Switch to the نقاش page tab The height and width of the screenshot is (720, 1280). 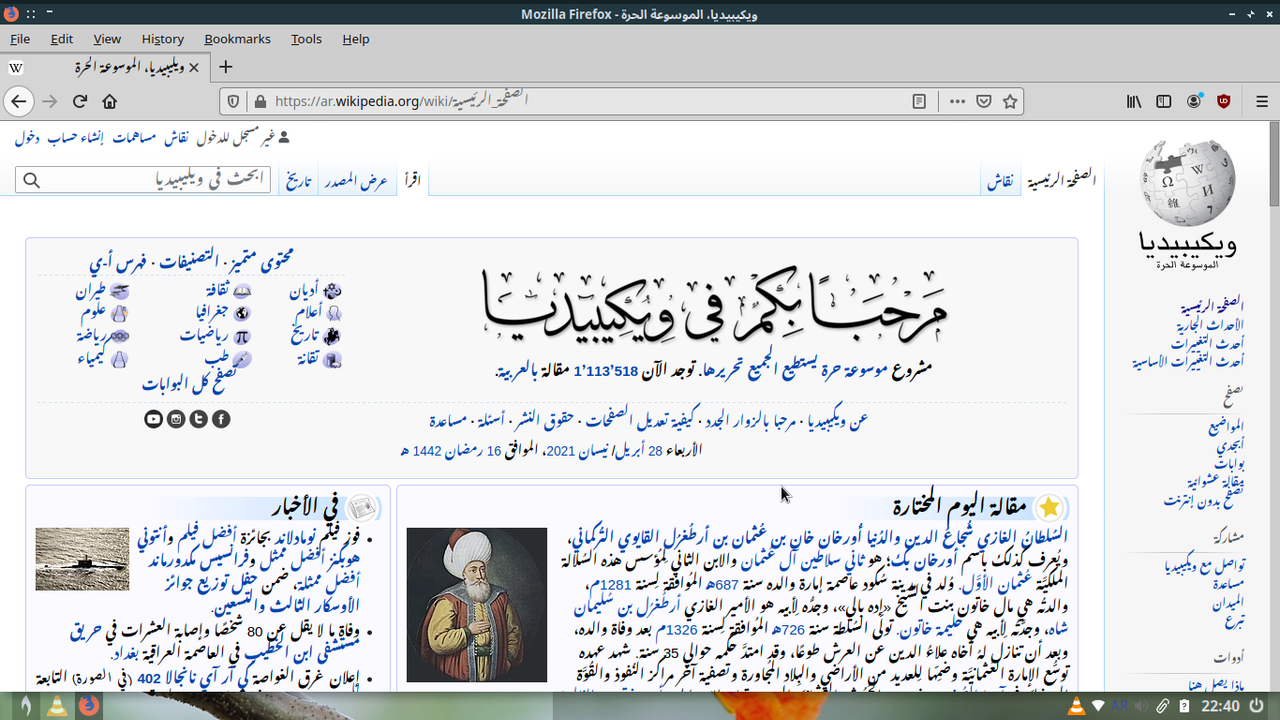pos(1001,181)
